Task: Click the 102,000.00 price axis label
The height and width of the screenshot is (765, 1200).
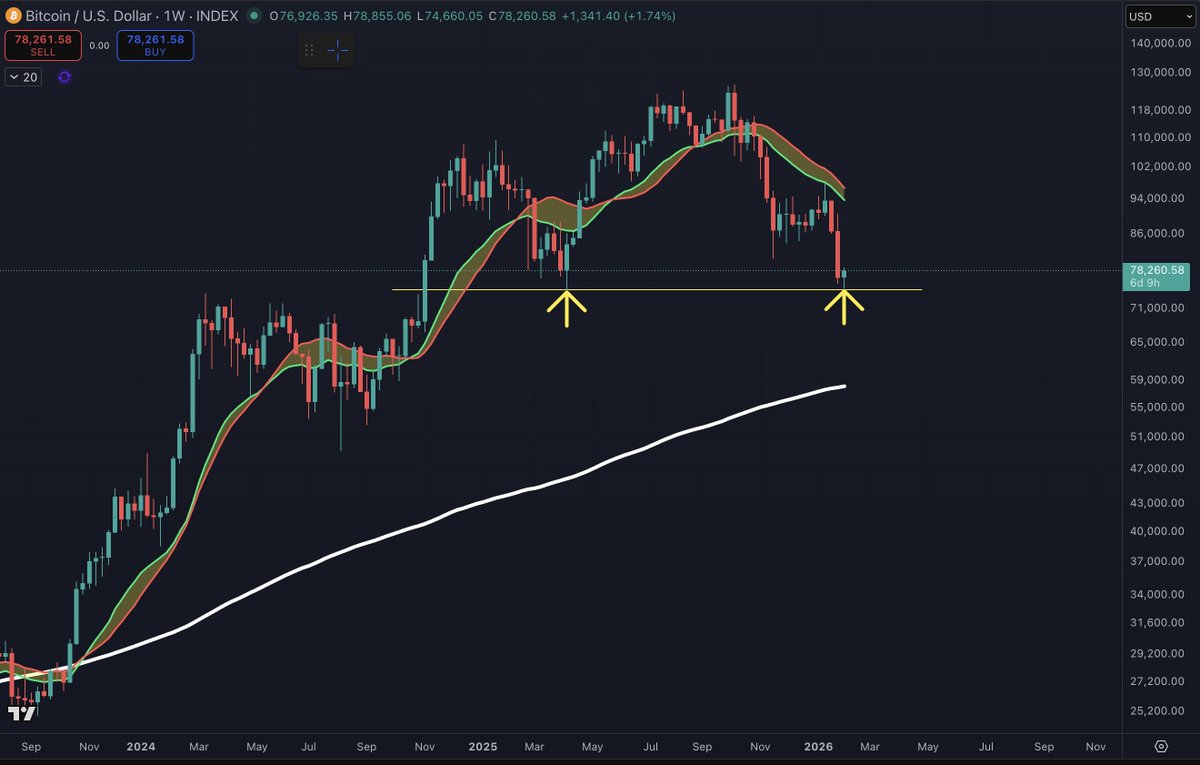Action: point(1160,166)
